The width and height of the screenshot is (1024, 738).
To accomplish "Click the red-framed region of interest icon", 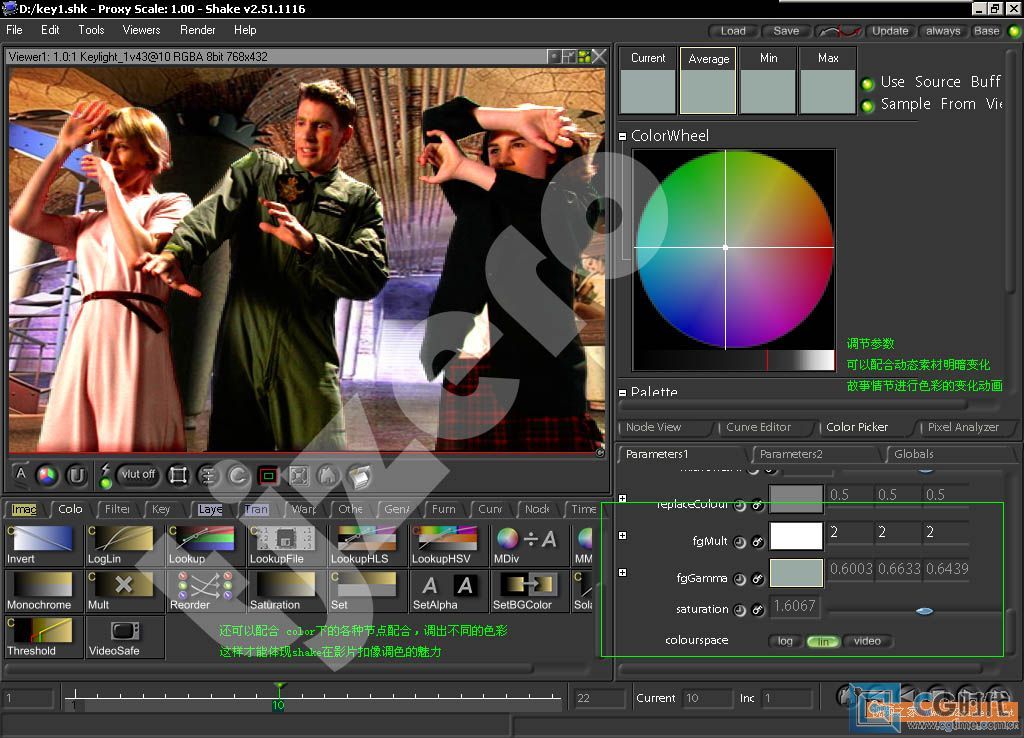I will pos(268,475).
